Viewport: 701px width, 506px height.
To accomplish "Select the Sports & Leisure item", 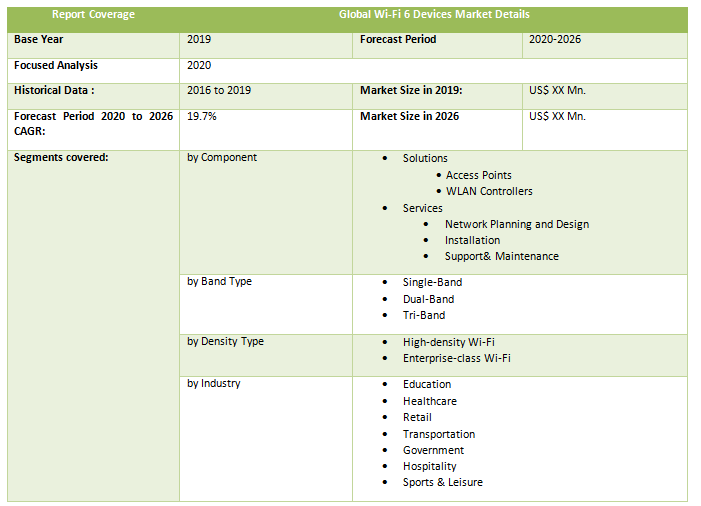I will pos(442,482).
